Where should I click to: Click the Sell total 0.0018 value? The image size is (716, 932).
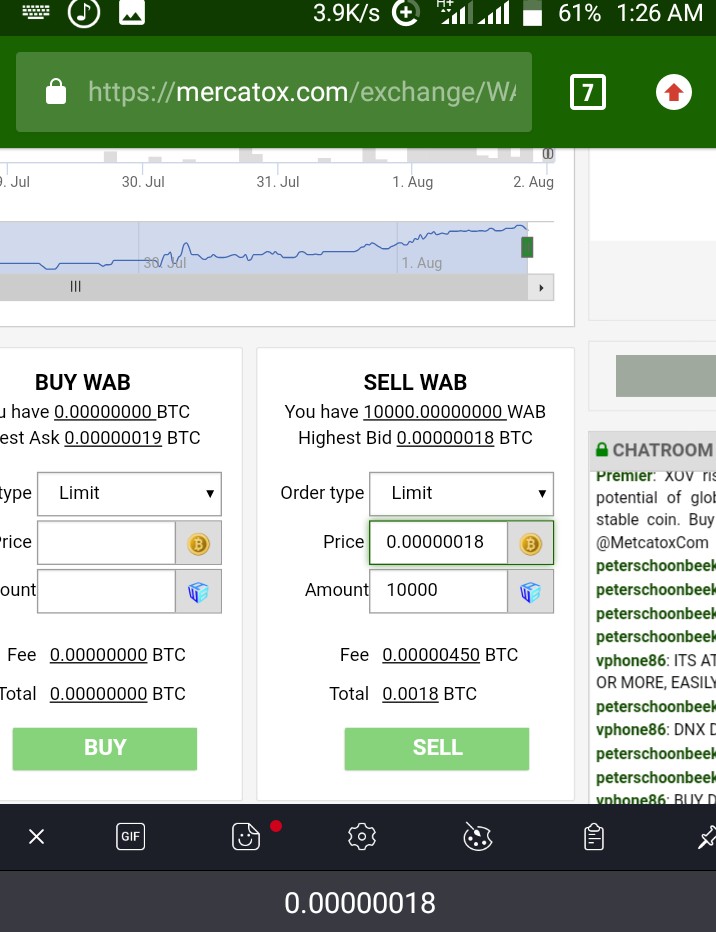click(410, 694)
